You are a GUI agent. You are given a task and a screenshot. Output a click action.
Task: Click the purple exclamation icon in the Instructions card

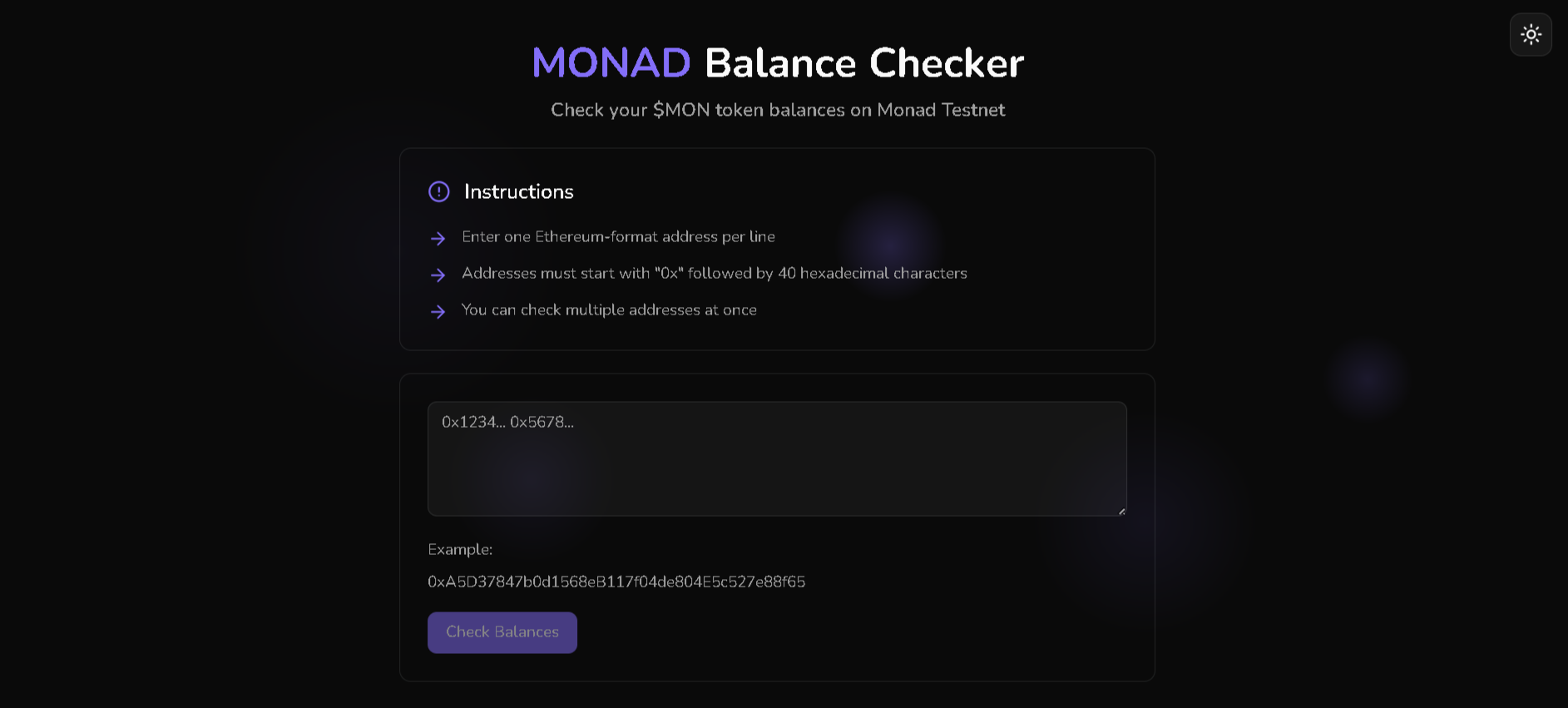pyautogui.click(x=438, y=191)
